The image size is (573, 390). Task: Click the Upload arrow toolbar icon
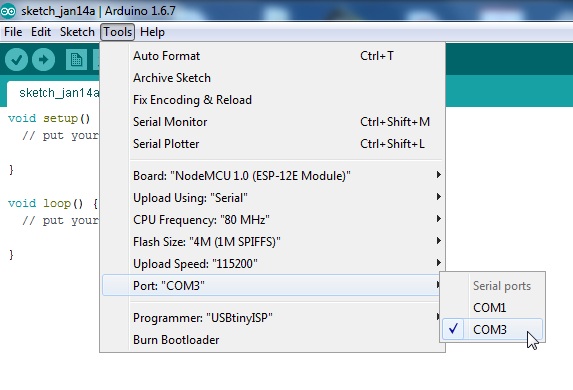(x=43, y=60)
